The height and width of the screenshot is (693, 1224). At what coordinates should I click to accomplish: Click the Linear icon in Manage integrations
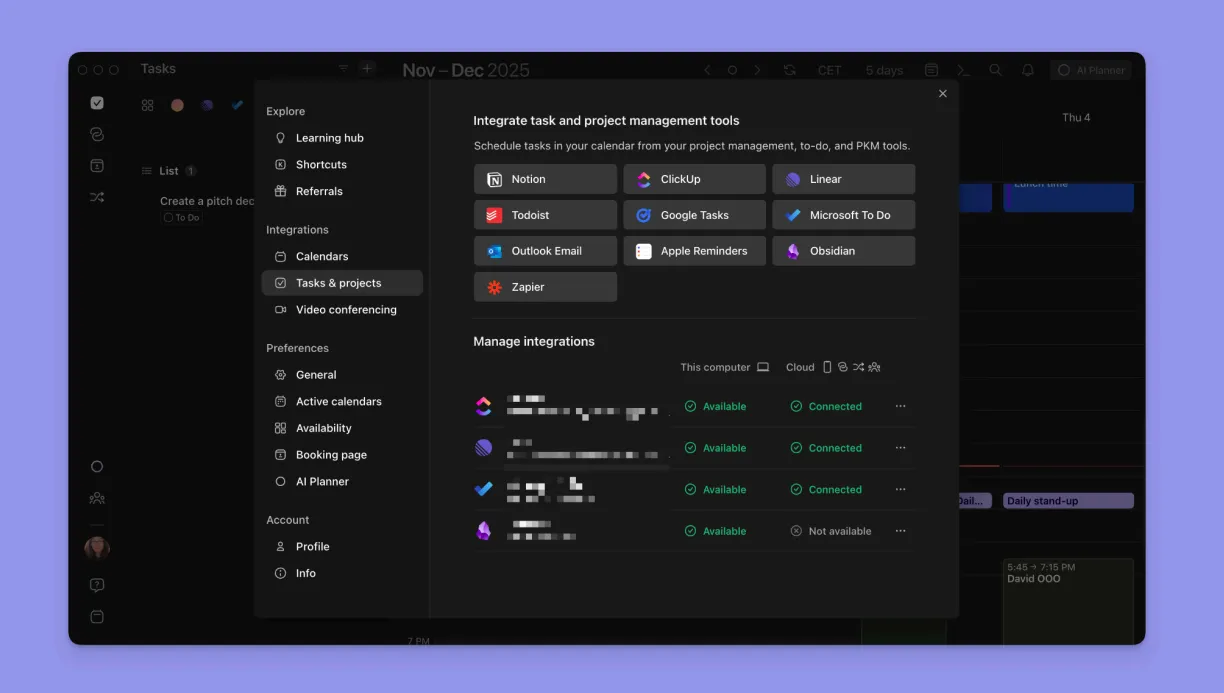click(x=484, y=448)
